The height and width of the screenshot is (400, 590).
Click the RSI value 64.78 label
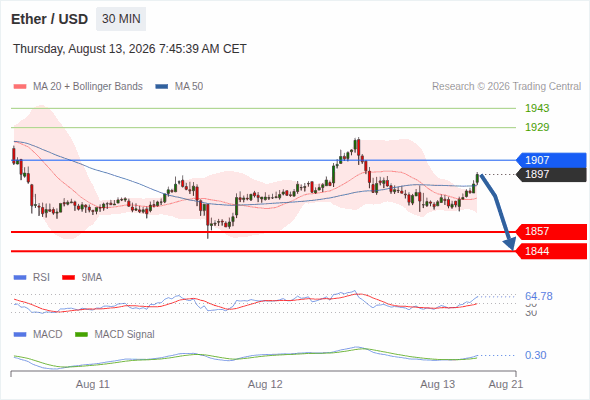(x=539, y=296)
